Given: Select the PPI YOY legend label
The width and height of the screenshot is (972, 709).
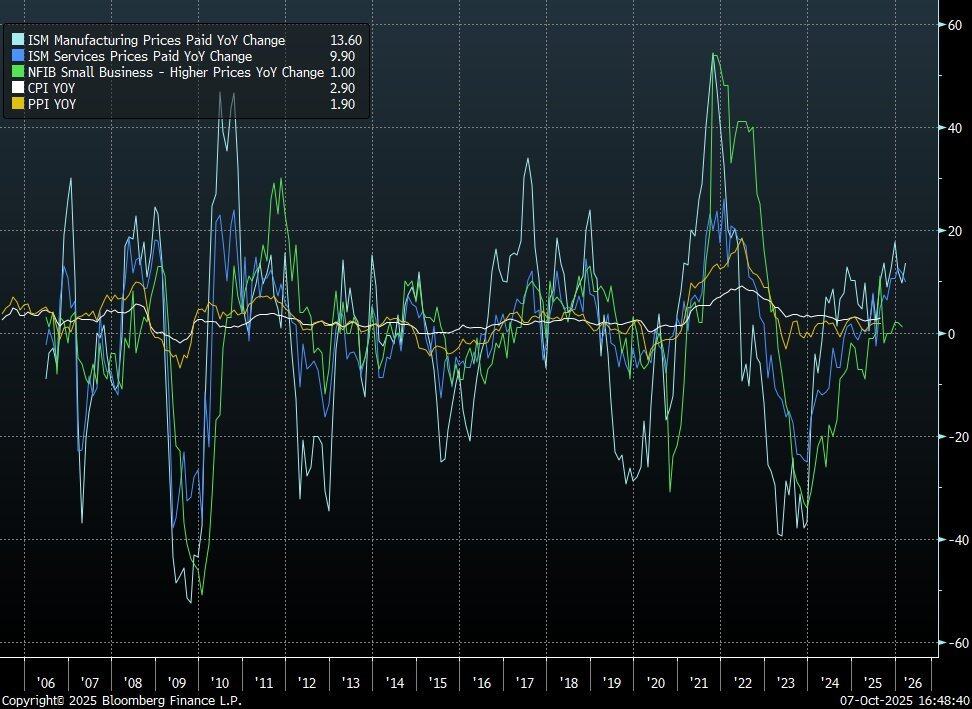Looking at the screenshot, I should point(51,104).
